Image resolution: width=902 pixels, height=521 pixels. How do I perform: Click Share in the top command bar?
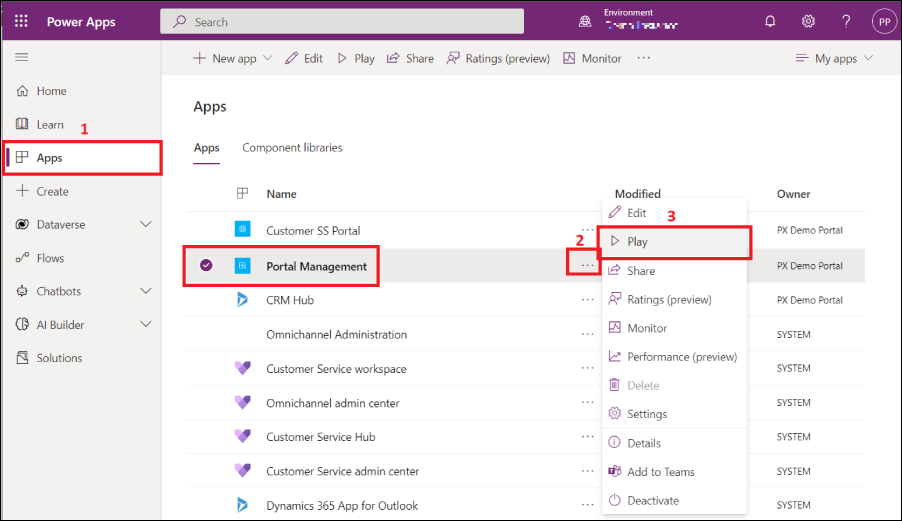(x=410, y=58)
